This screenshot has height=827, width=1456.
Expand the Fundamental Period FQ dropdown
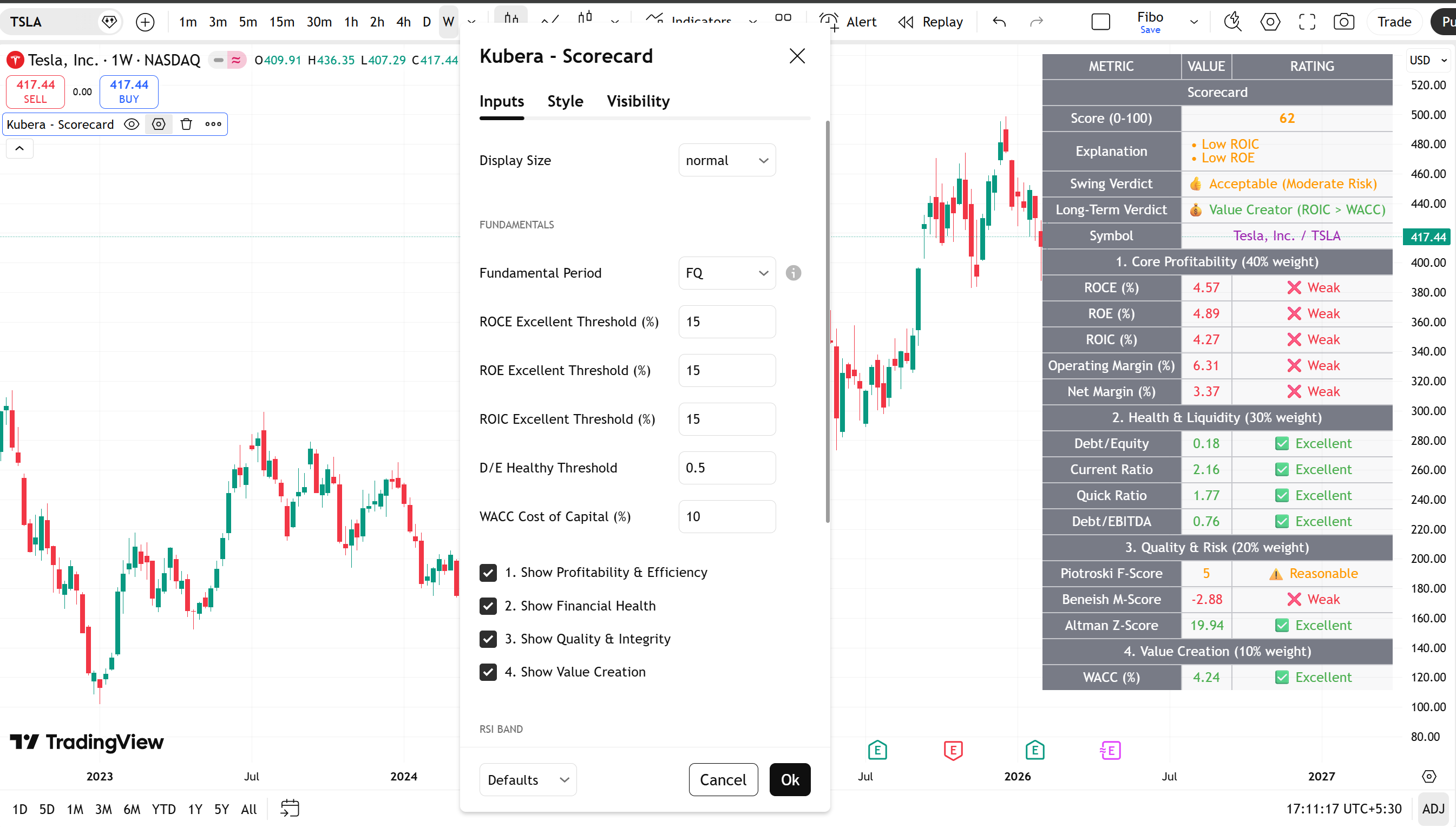click(x=726, y=273)
